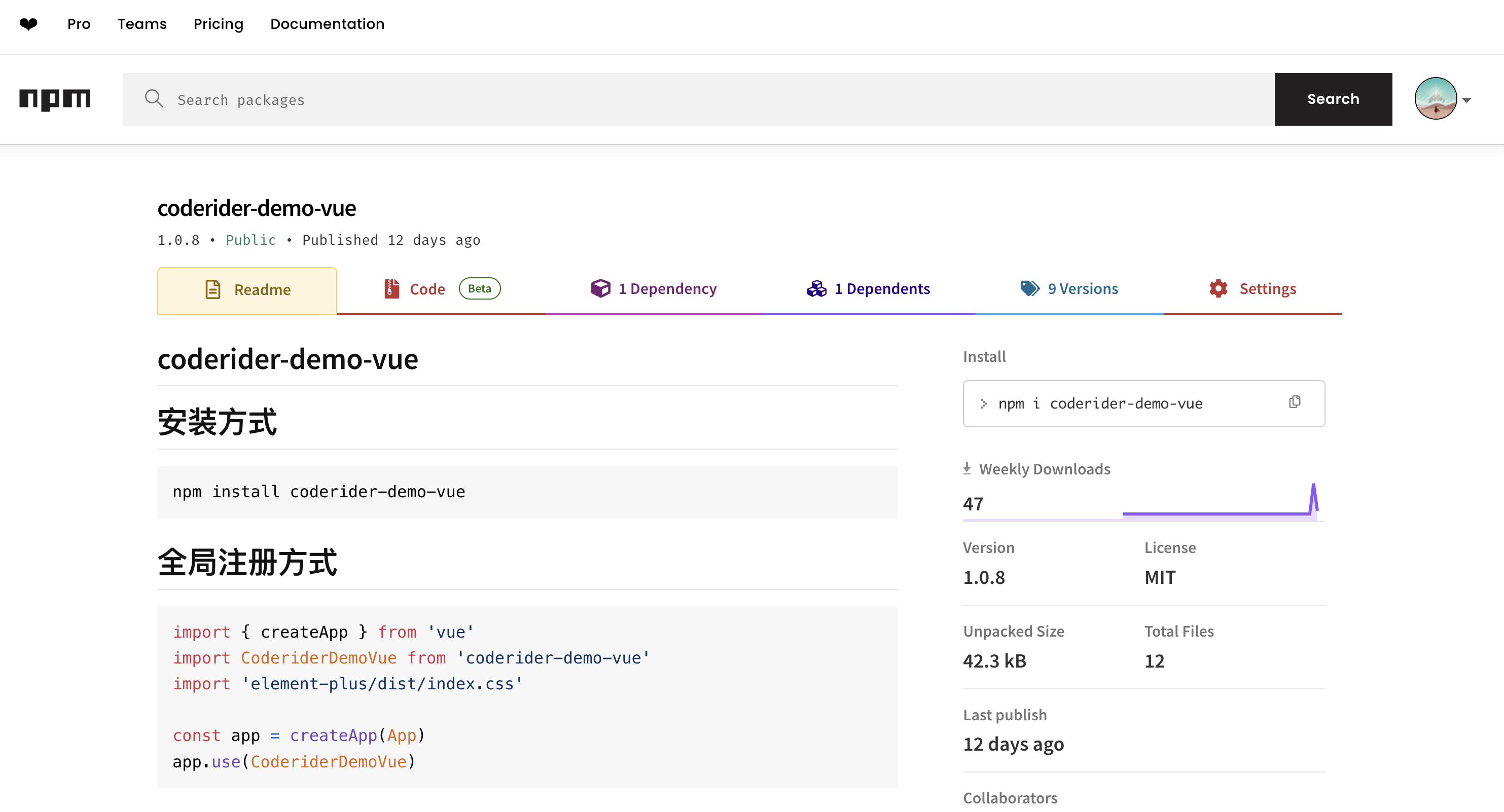1504x812 pixels.
Task: Open the Pro menu item
Action: tap(79, 24)
